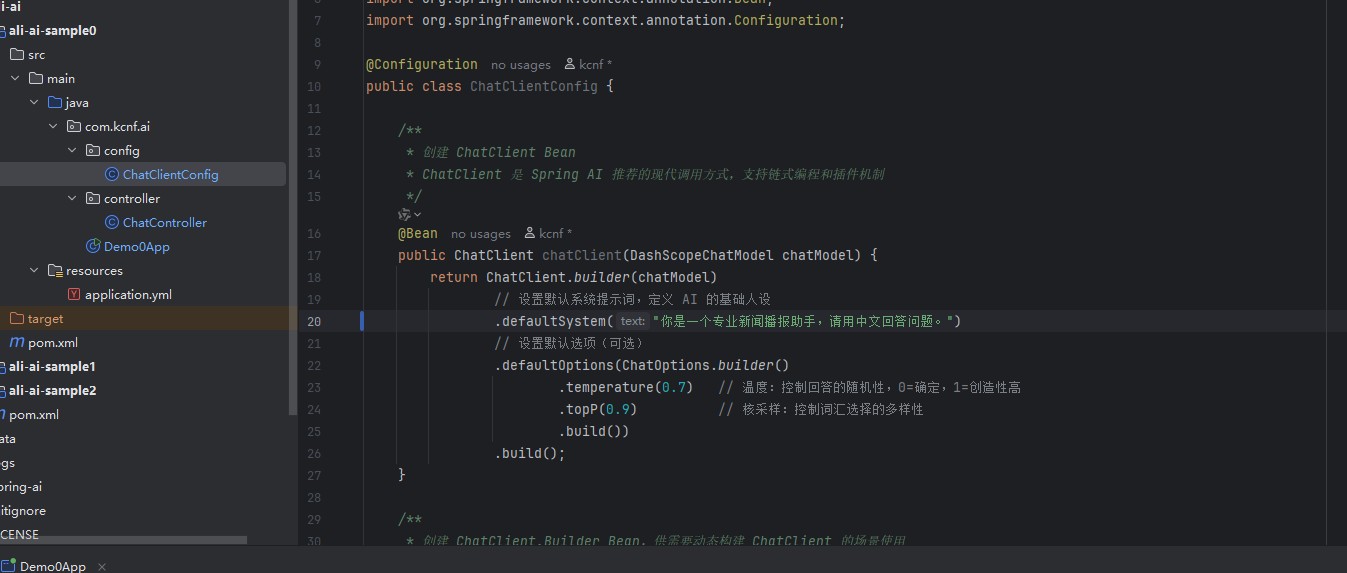Viewport: 1347px width, 573px height.
Task: Click the ChatController class icon
Action: coord(112,223)
